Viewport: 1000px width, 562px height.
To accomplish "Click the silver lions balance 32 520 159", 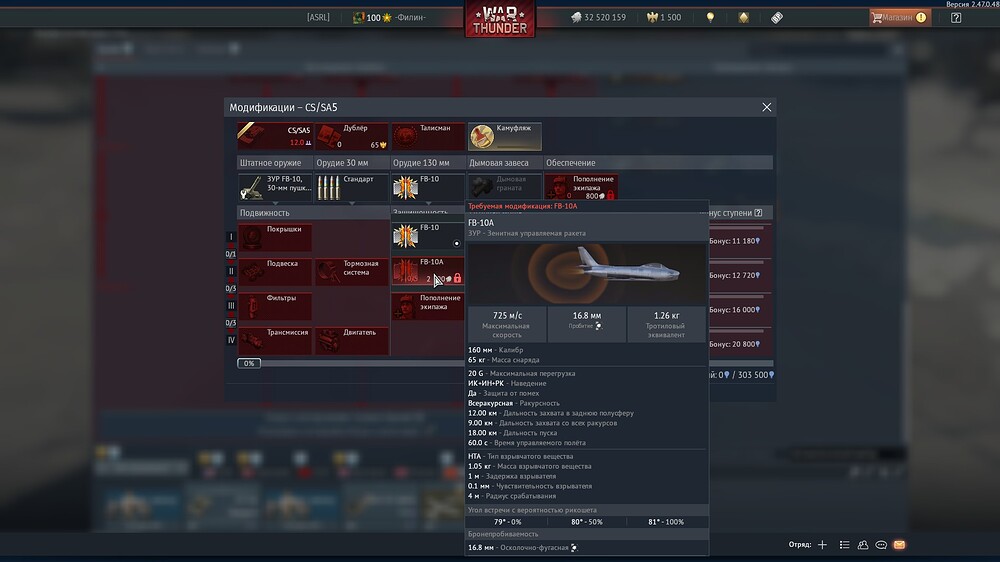I will click(598, 18).
